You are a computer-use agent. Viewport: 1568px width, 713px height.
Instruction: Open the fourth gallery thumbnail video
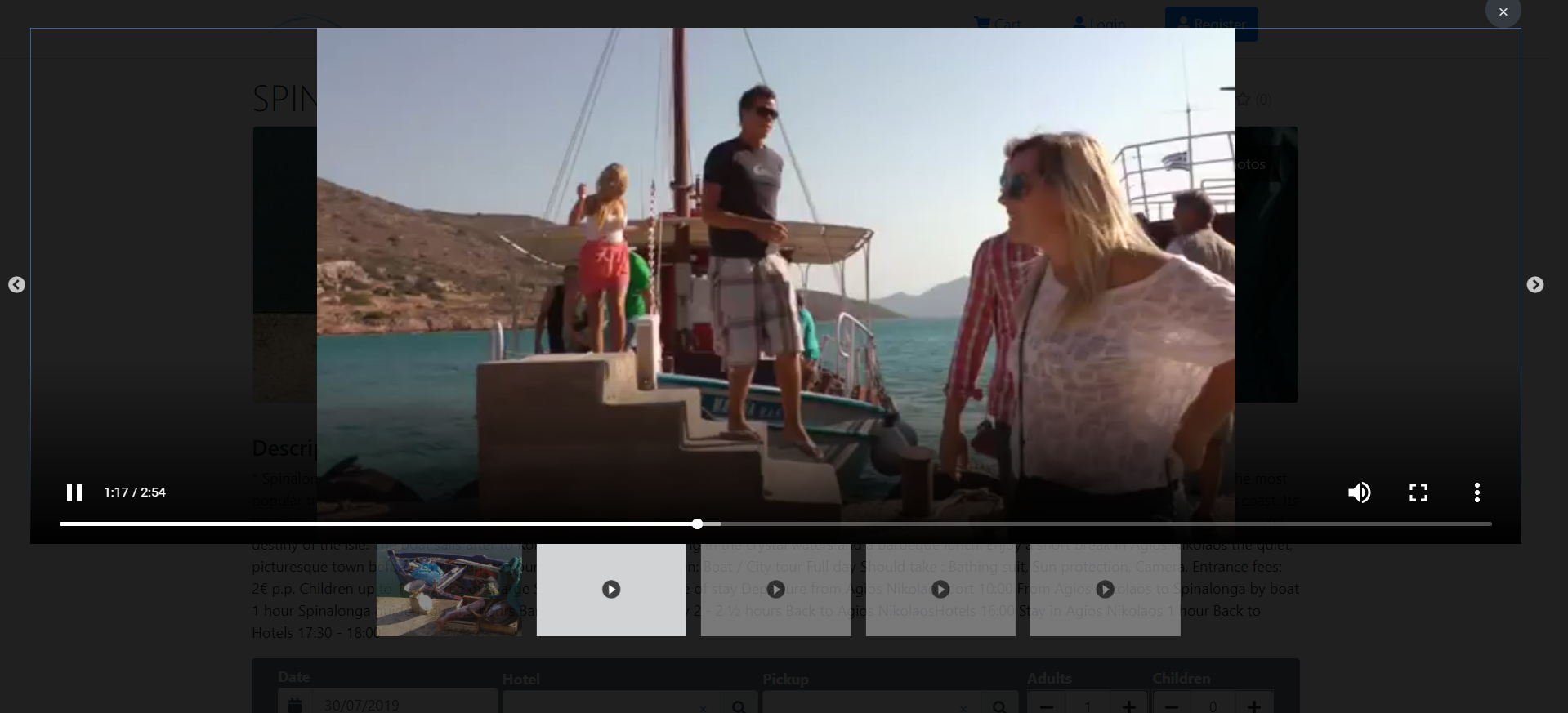940,590
